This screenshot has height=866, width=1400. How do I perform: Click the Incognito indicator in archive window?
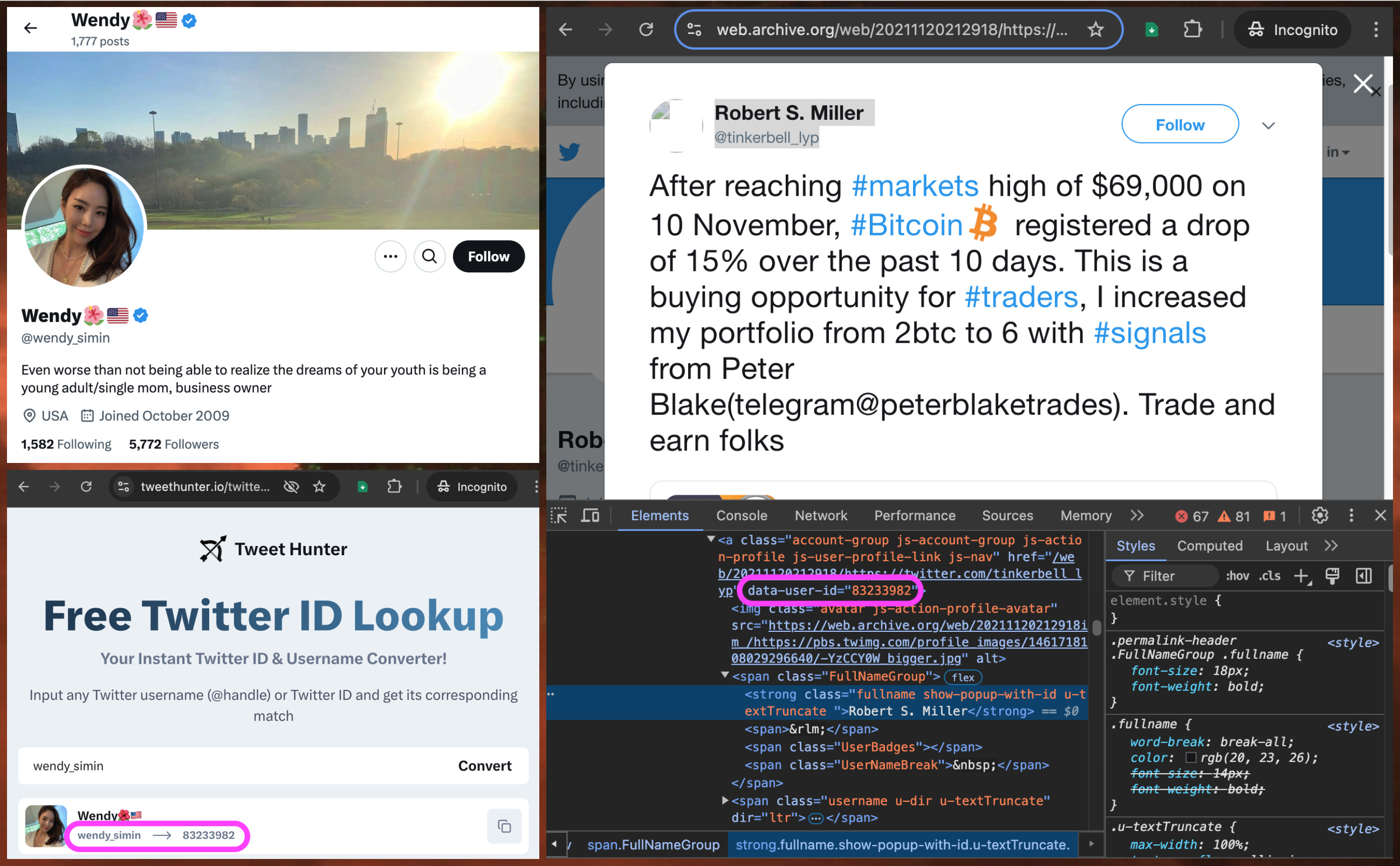tap(1294, 30)
